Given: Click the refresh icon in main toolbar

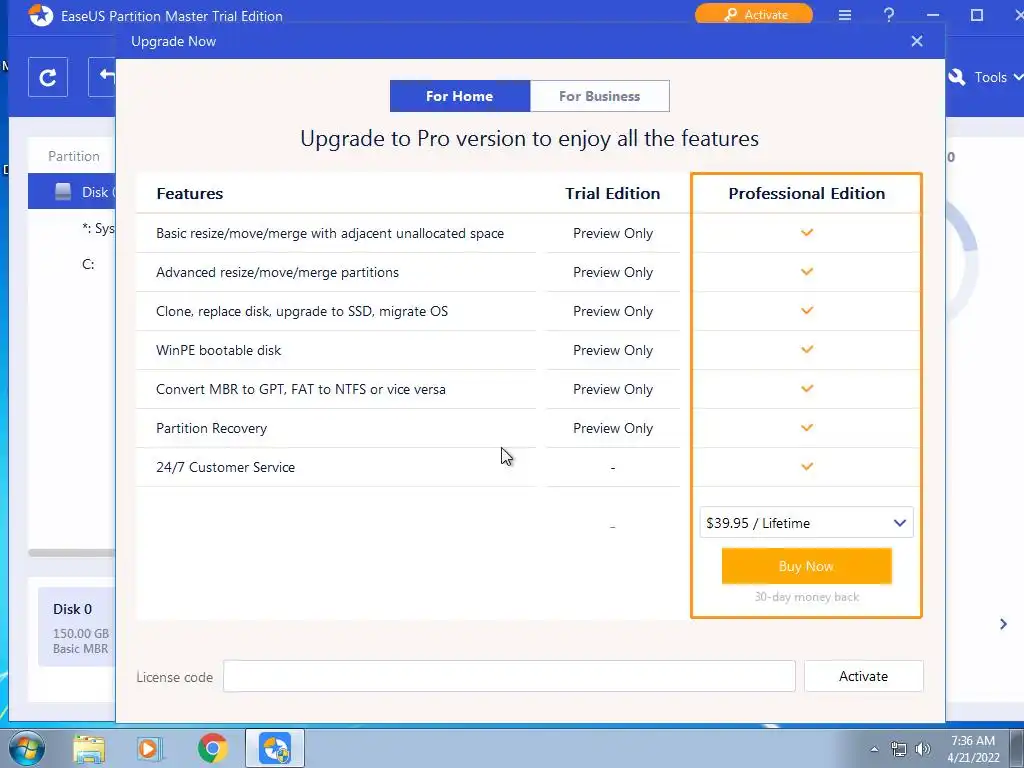Looking at the screenshot, I should click(48, 77).
